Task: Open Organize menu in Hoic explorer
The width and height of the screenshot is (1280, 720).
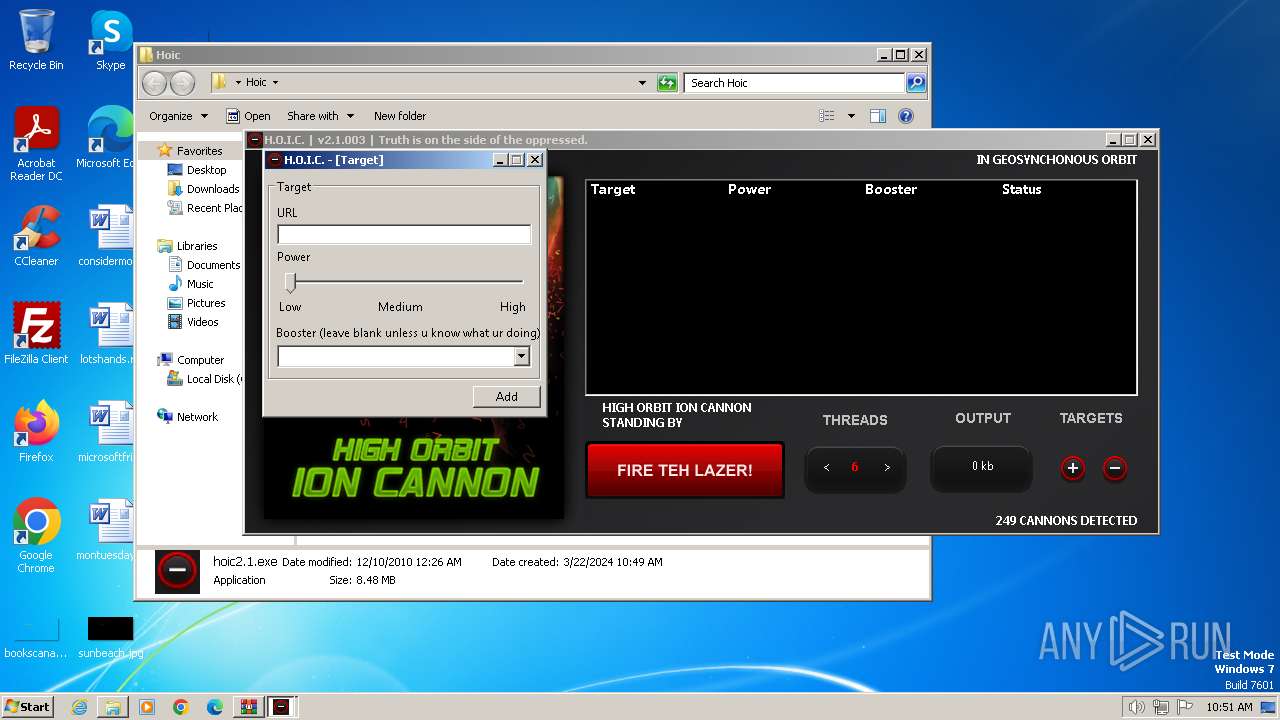Action: (178, 116)
